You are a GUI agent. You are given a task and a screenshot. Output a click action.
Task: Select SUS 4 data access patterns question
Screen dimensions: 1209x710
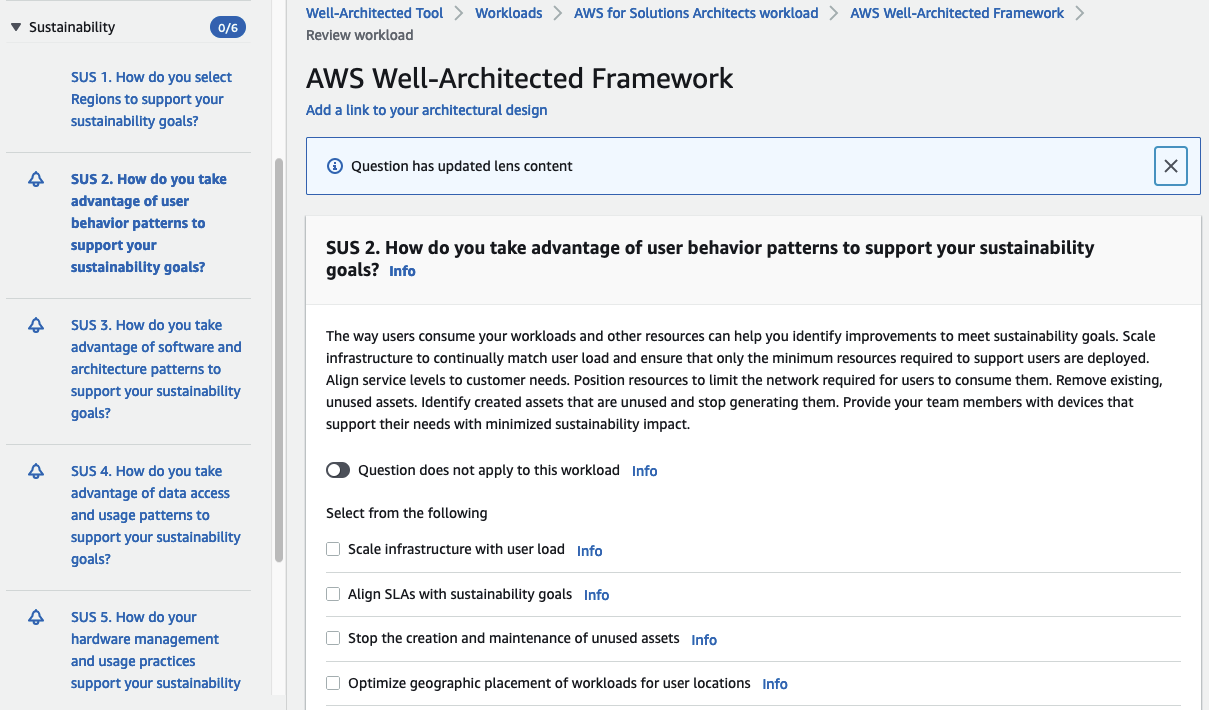pyautogui.click(x=156, y=515)
